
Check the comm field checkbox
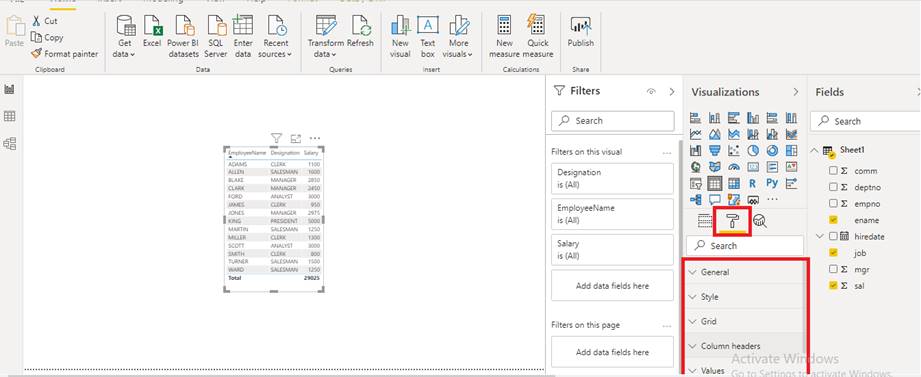tap(833, 171)
